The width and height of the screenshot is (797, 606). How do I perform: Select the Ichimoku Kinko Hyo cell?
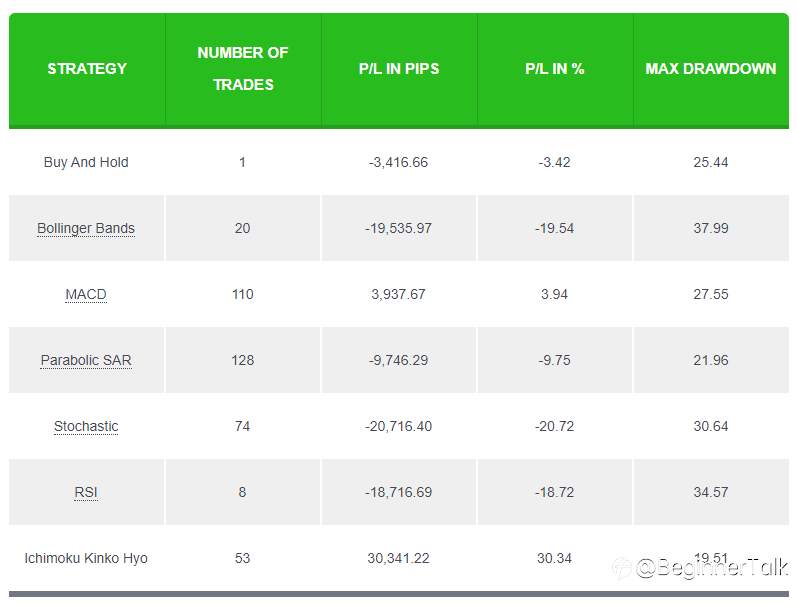coord(86,558)
